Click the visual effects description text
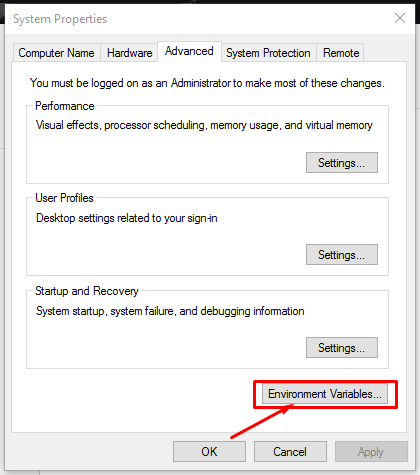Screen dimensions: 420x475 204,125
